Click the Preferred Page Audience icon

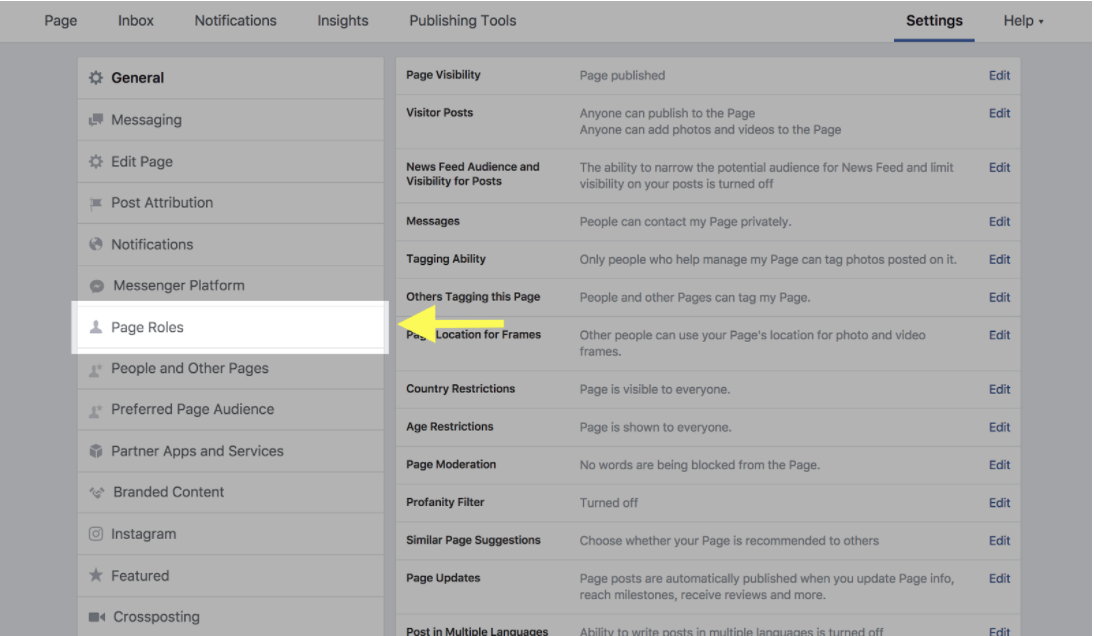96,410
